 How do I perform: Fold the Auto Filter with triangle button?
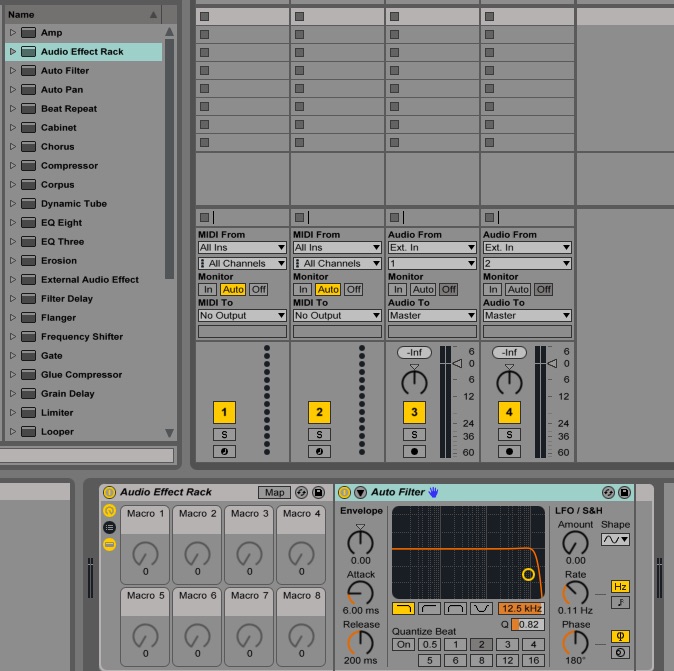click(x=360, y=492)
